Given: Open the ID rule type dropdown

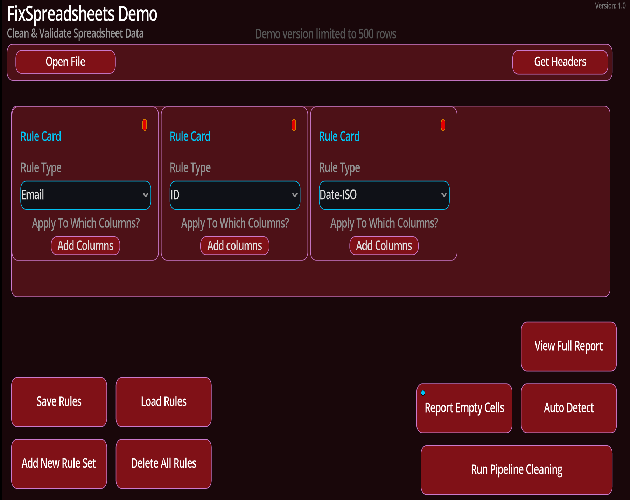Looking at the screenshot, I should pos(235,195).
